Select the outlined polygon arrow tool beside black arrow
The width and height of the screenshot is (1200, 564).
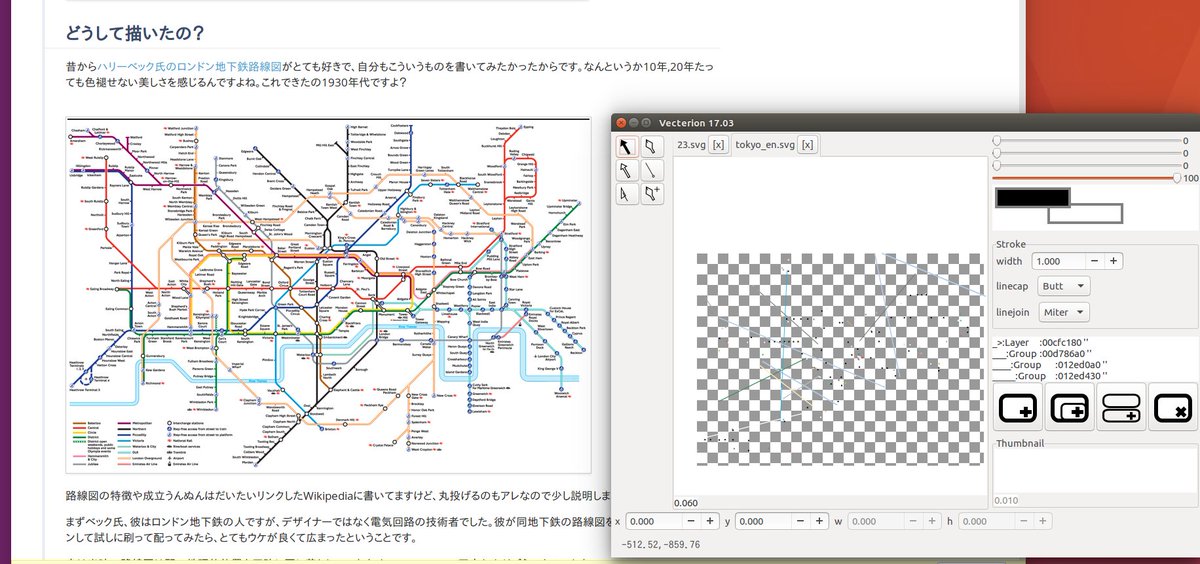652,148
